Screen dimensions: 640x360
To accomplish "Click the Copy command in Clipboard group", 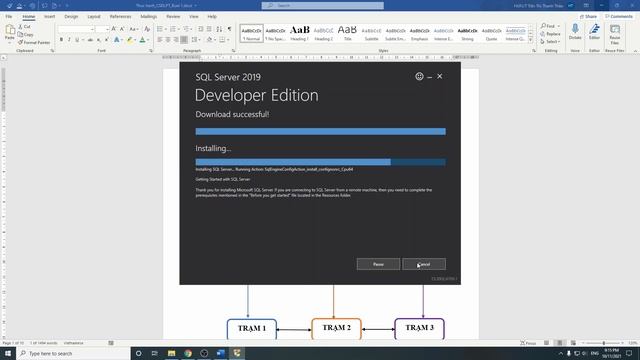I will [x=26, y=34].
